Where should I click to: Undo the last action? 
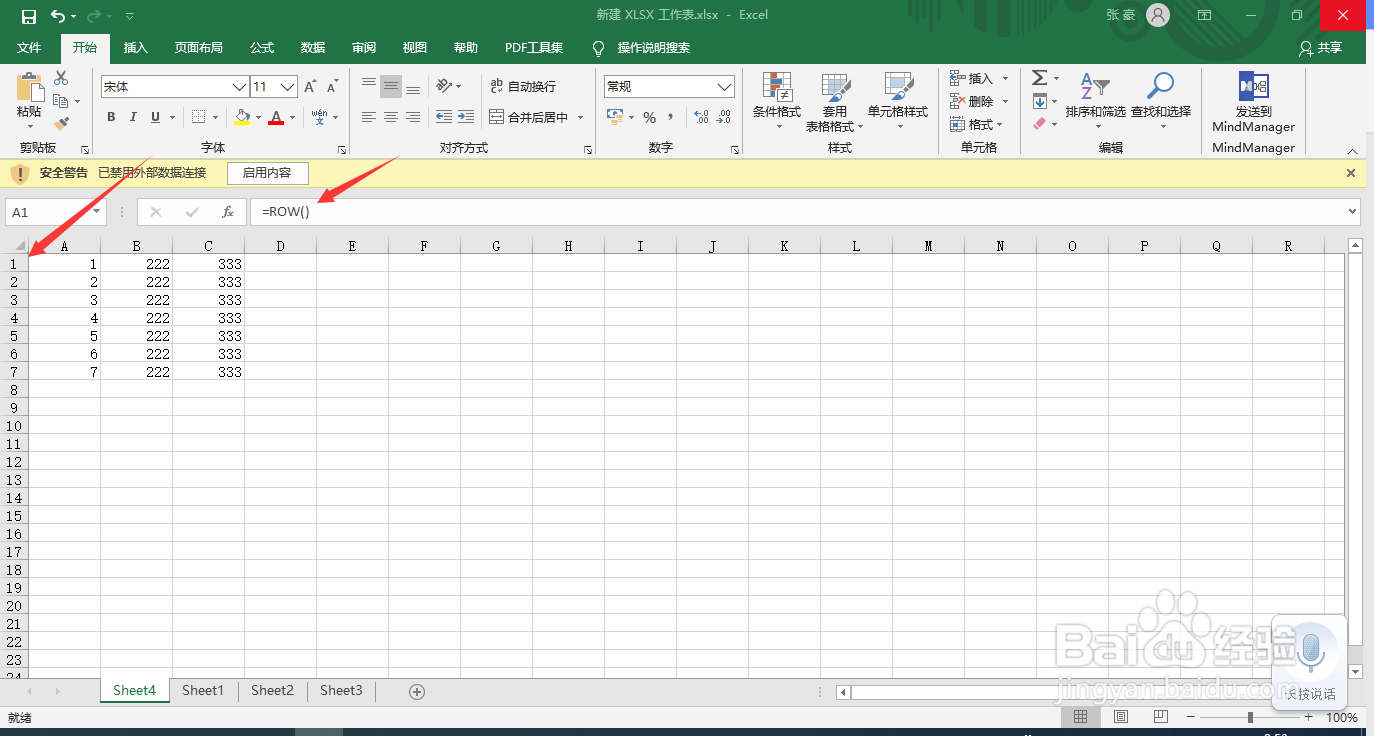coord(58,16)
